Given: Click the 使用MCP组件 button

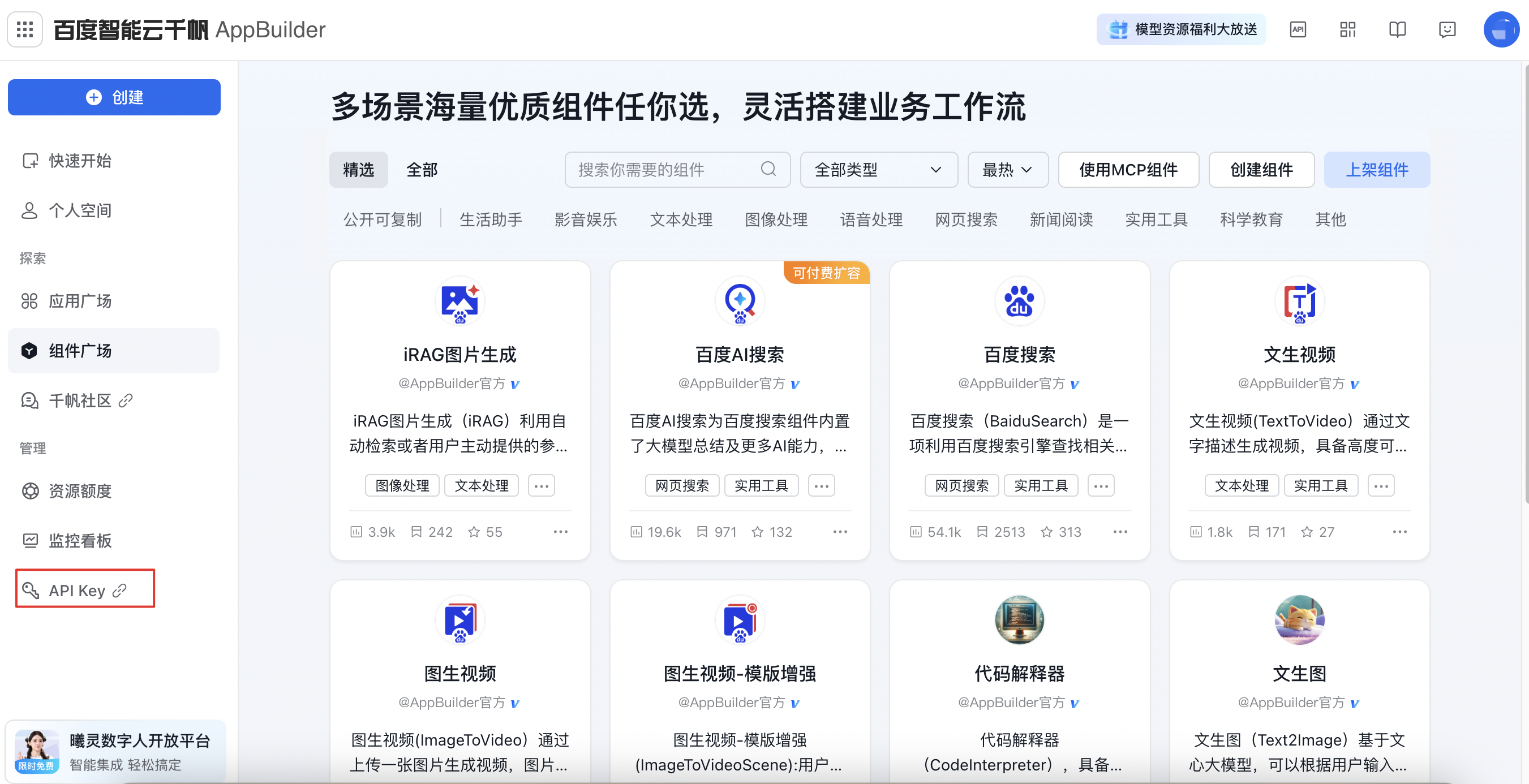Looking at the screenshot, I should 1128,170.
